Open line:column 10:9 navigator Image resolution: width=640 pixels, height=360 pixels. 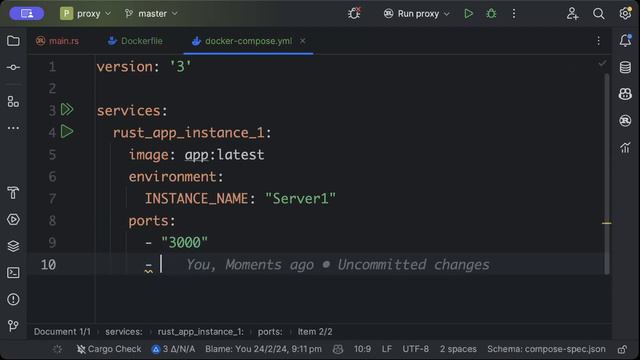tap(362, 349)
